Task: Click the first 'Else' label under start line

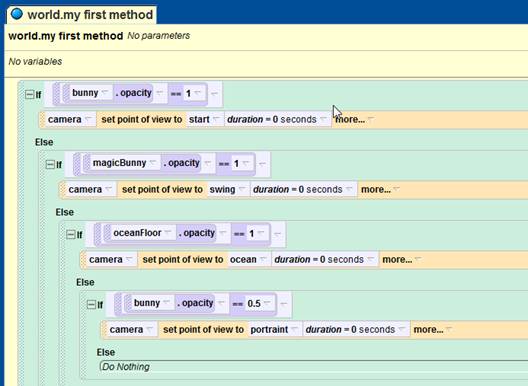Action: [44, 142]
